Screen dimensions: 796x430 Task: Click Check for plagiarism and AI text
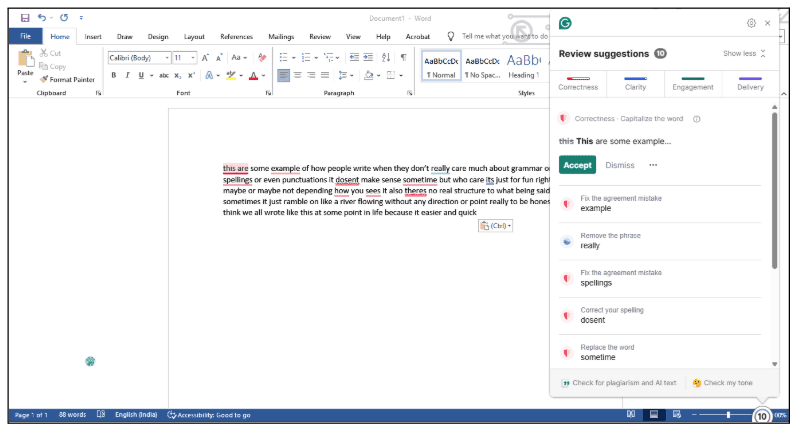coord(619,383)
